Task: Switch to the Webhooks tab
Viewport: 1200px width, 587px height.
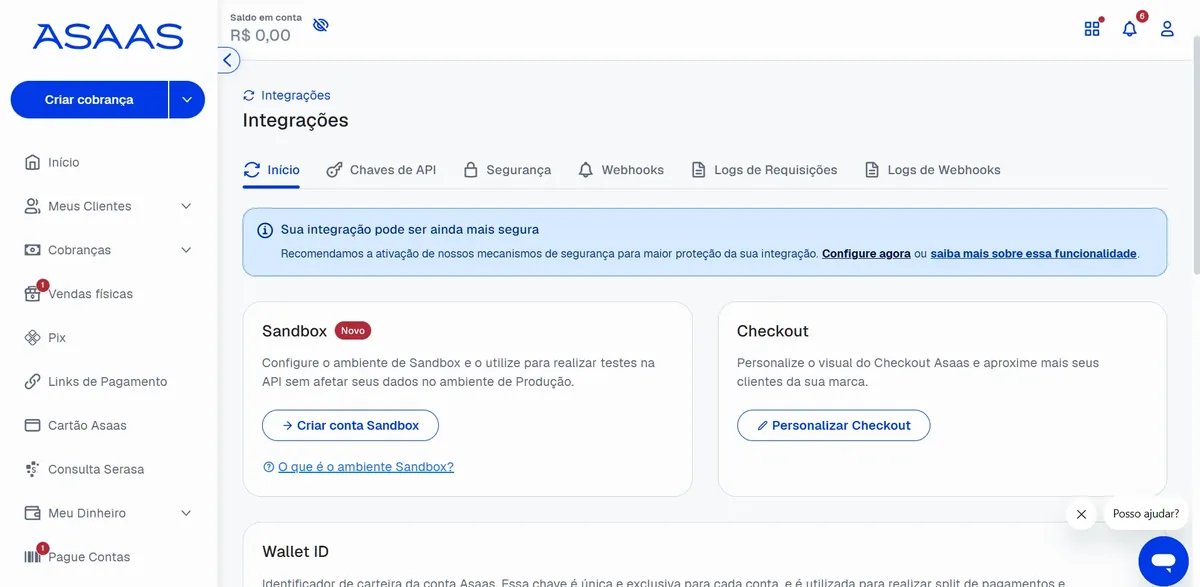Action: click(x=621, y=170)
